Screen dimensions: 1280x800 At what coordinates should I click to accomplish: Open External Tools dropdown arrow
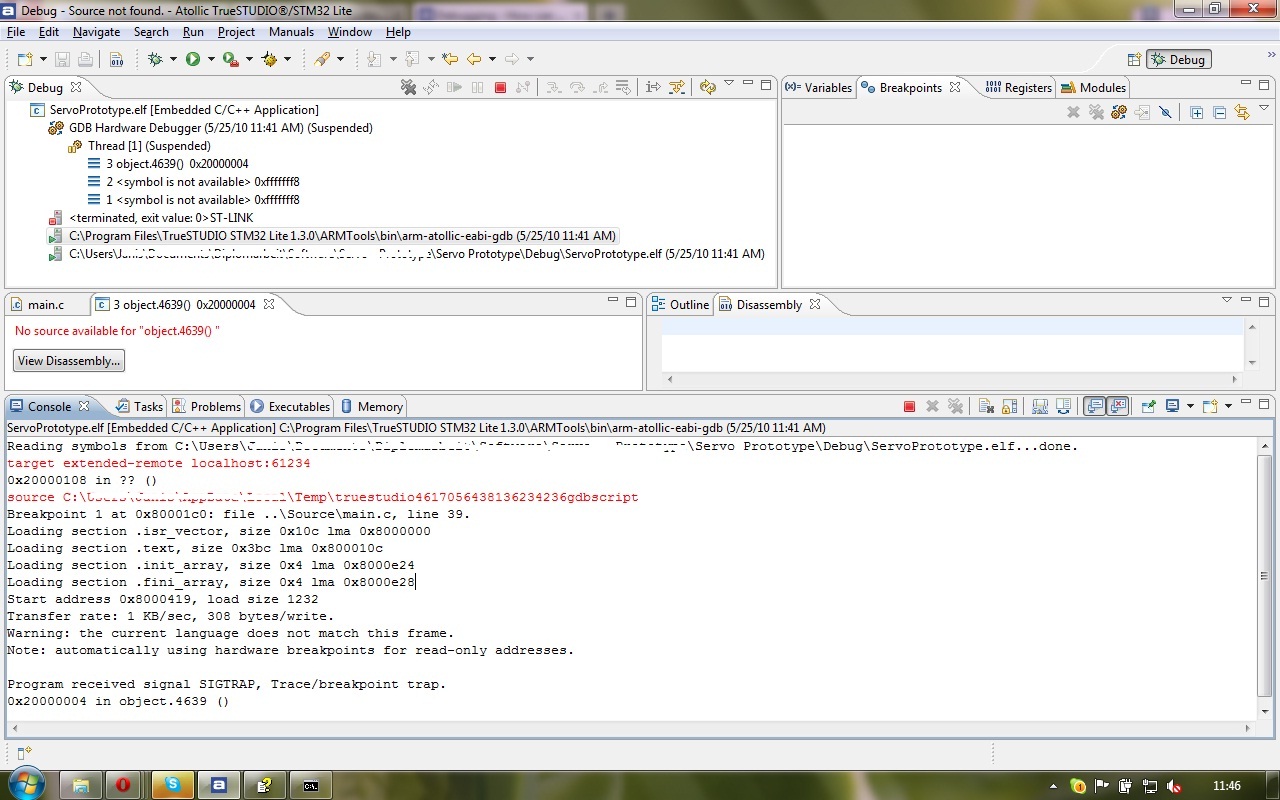pos(249,59)
